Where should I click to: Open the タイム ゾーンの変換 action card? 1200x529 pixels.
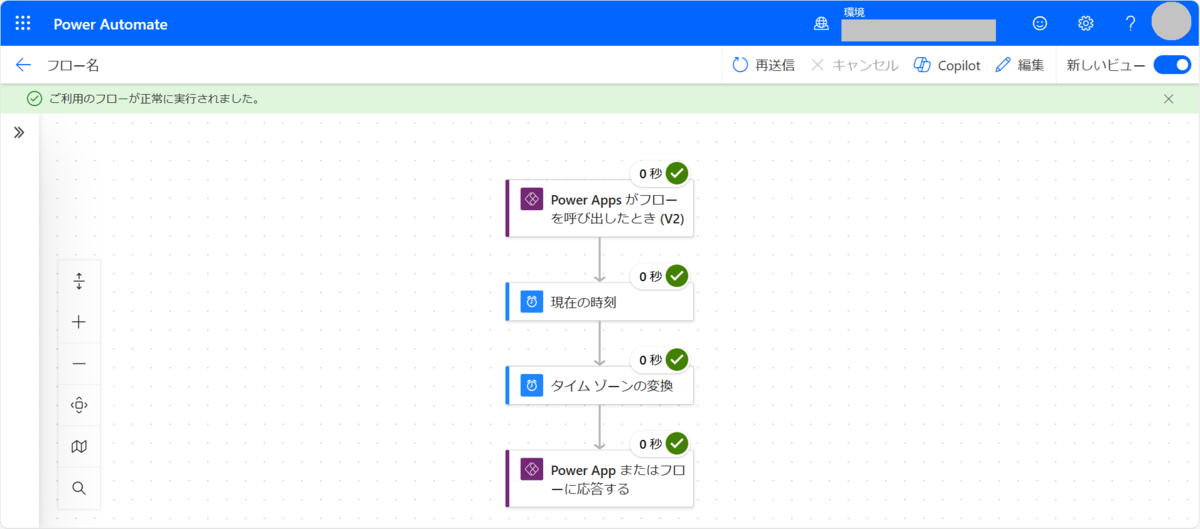point(599,385)
